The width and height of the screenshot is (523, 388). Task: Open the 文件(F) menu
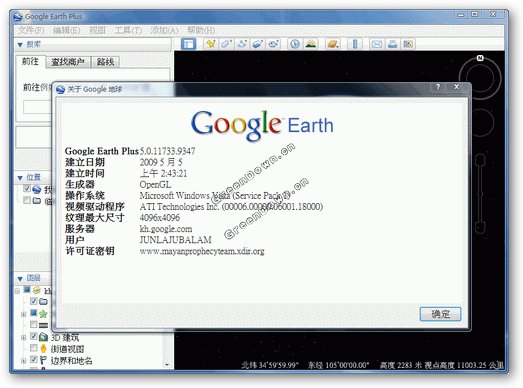point(31,30)
